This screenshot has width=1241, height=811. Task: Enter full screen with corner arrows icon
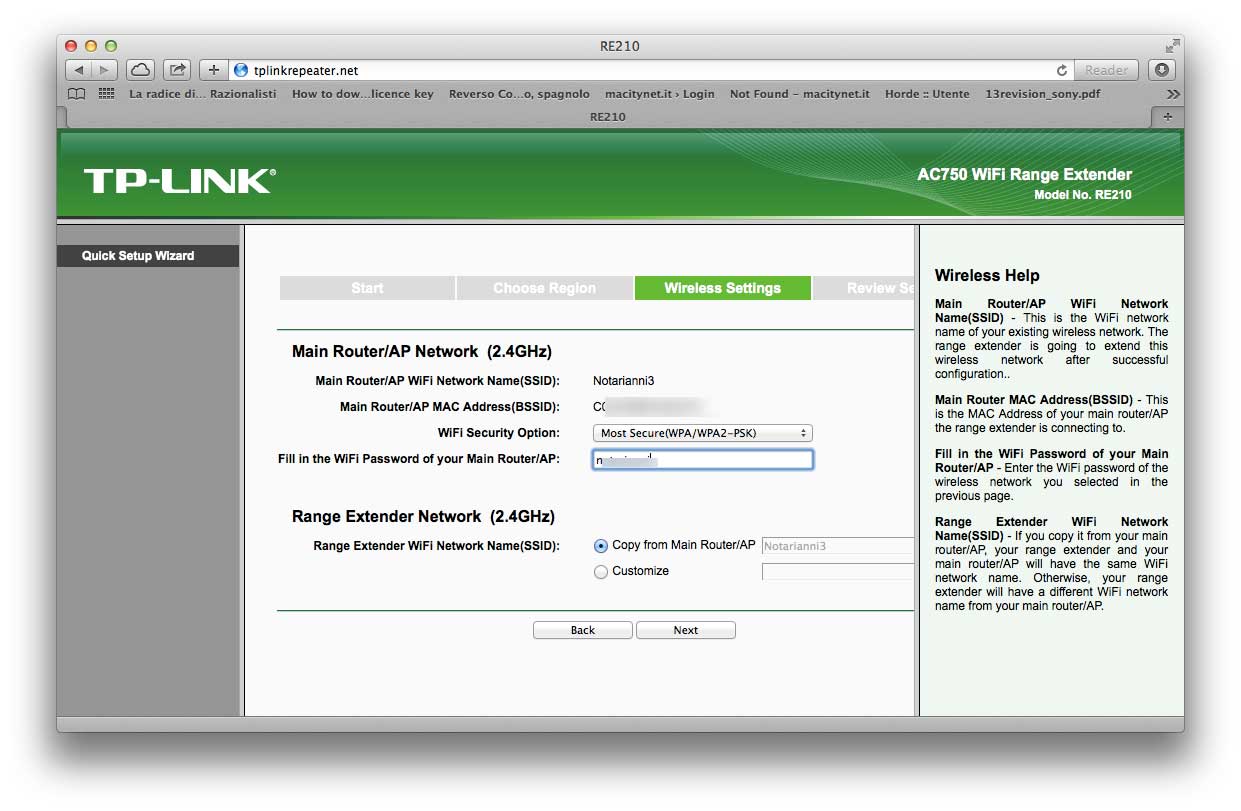tap(1171, 46)
